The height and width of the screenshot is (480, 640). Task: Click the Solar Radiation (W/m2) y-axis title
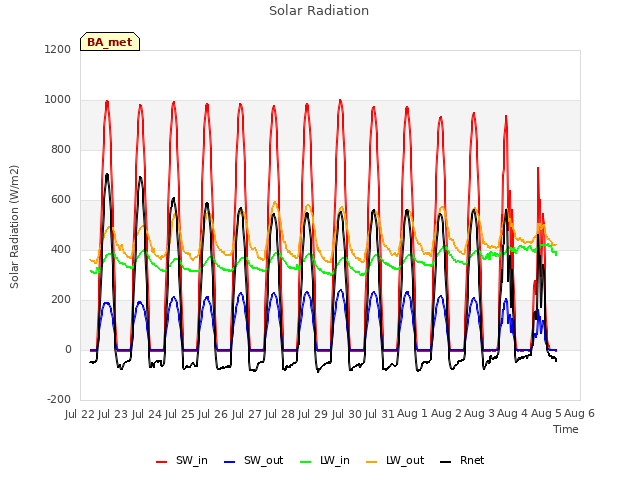click(14, 227)
